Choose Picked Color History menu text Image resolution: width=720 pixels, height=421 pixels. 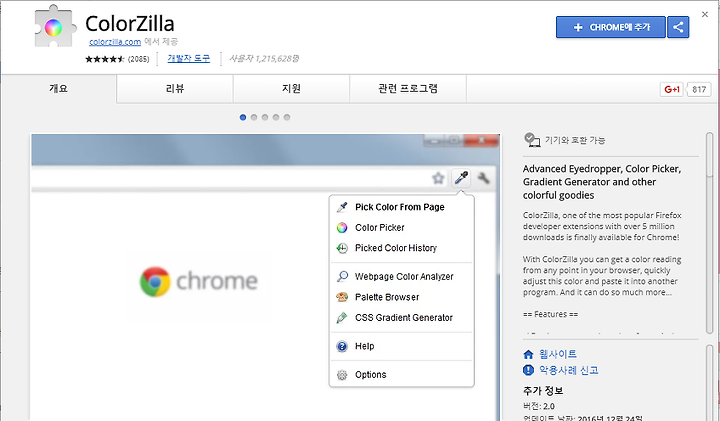coord(396,248)
